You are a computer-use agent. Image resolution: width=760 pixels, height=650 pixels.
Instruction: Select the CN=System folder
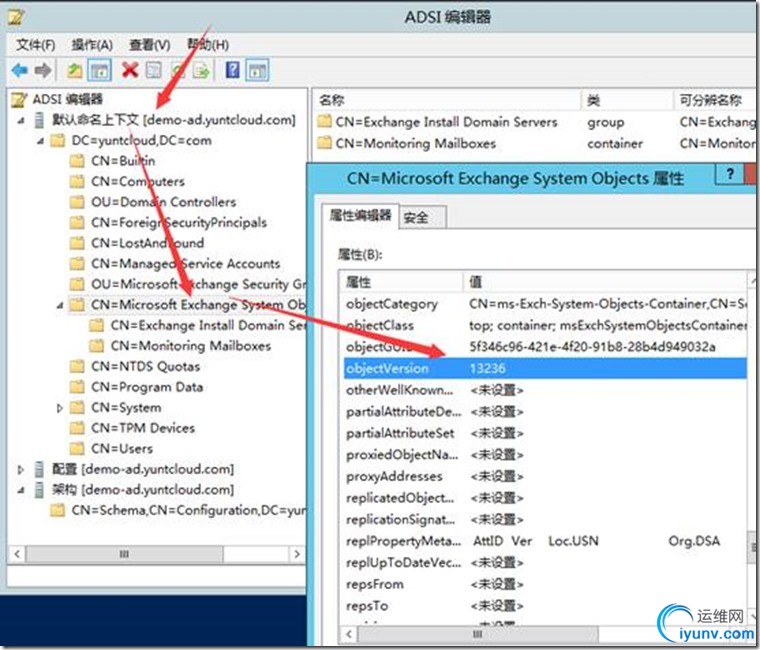tap(126, 408)
